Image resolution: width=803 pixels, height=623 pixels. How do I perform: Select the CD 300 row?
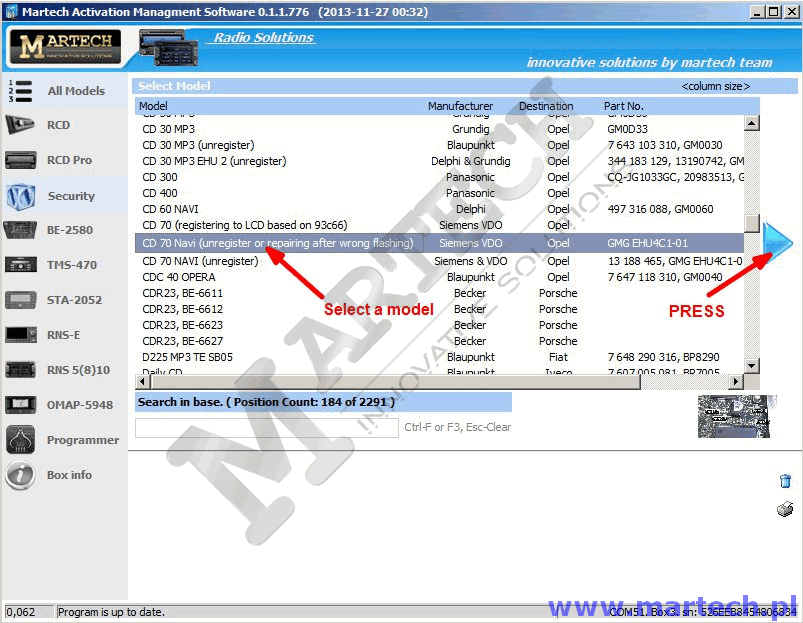pyautogui.click(x=439, y=177)
